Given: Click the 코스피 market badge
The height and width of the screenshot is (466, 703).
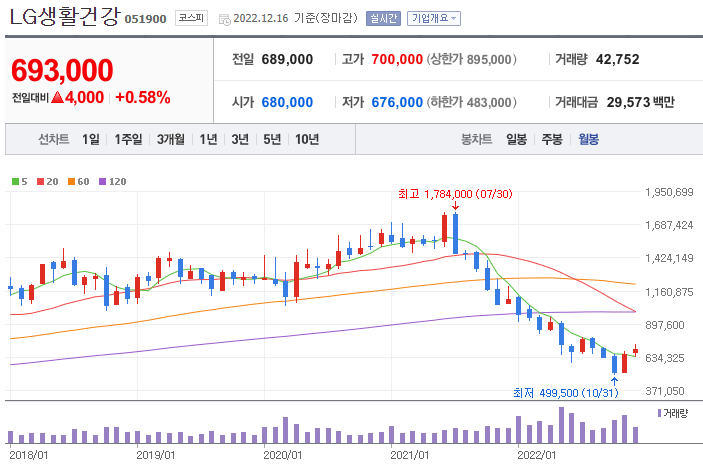Looking at the screenshot, I should pyautogui.click(x=191, y=18).
